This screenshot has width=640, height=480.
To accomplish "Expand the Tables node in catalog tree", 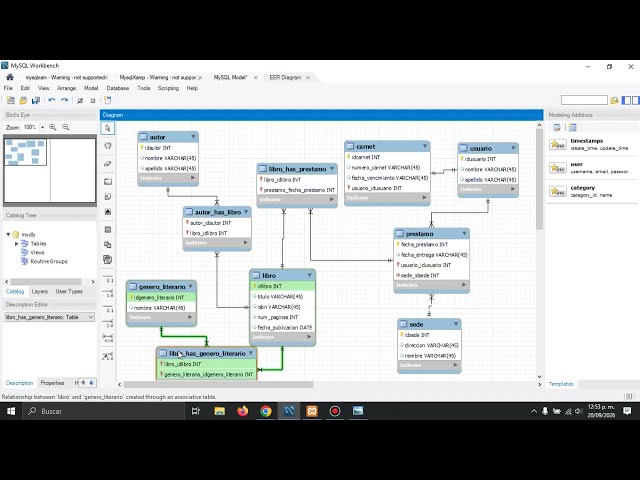I will pos(17,244).
